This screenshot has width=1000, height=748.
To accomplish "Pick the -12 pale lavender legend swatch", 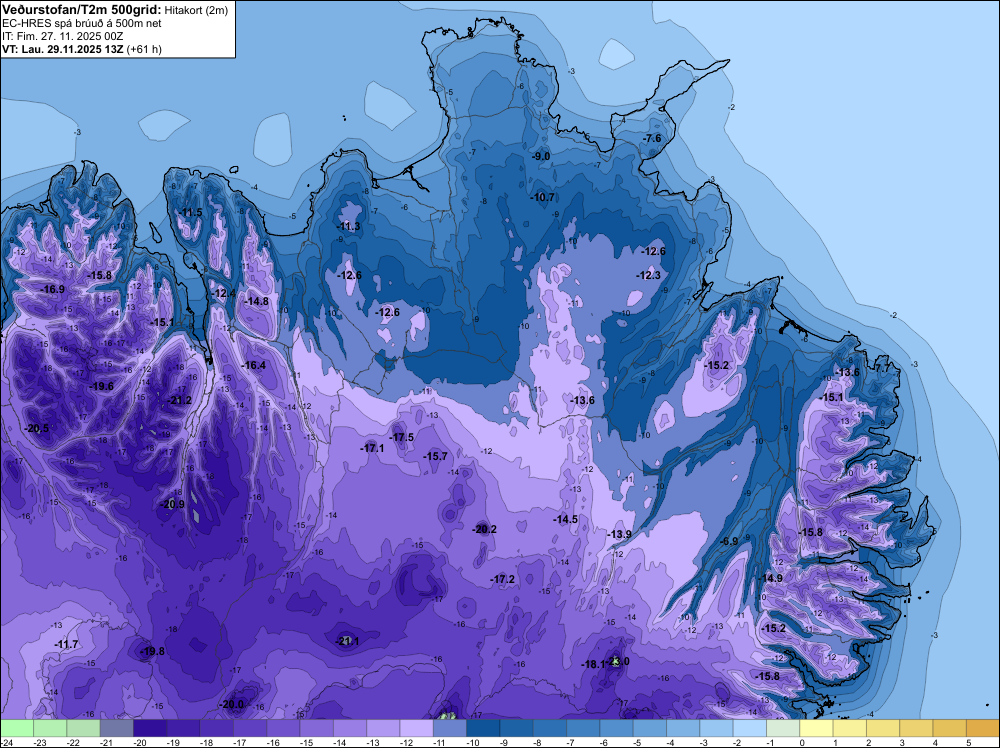I will point(416,728).
